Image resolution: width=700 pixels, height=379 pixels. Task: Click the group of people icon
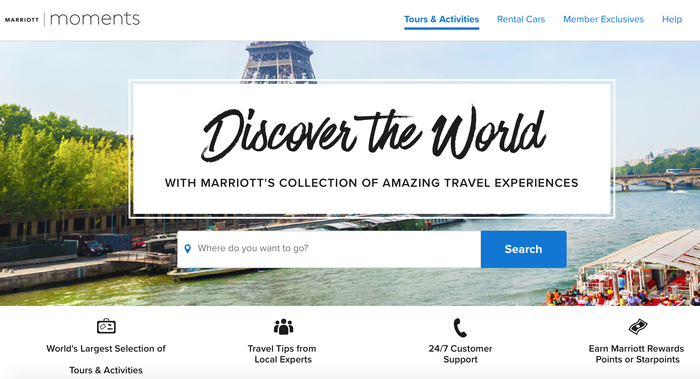click(x=283, y=327)
